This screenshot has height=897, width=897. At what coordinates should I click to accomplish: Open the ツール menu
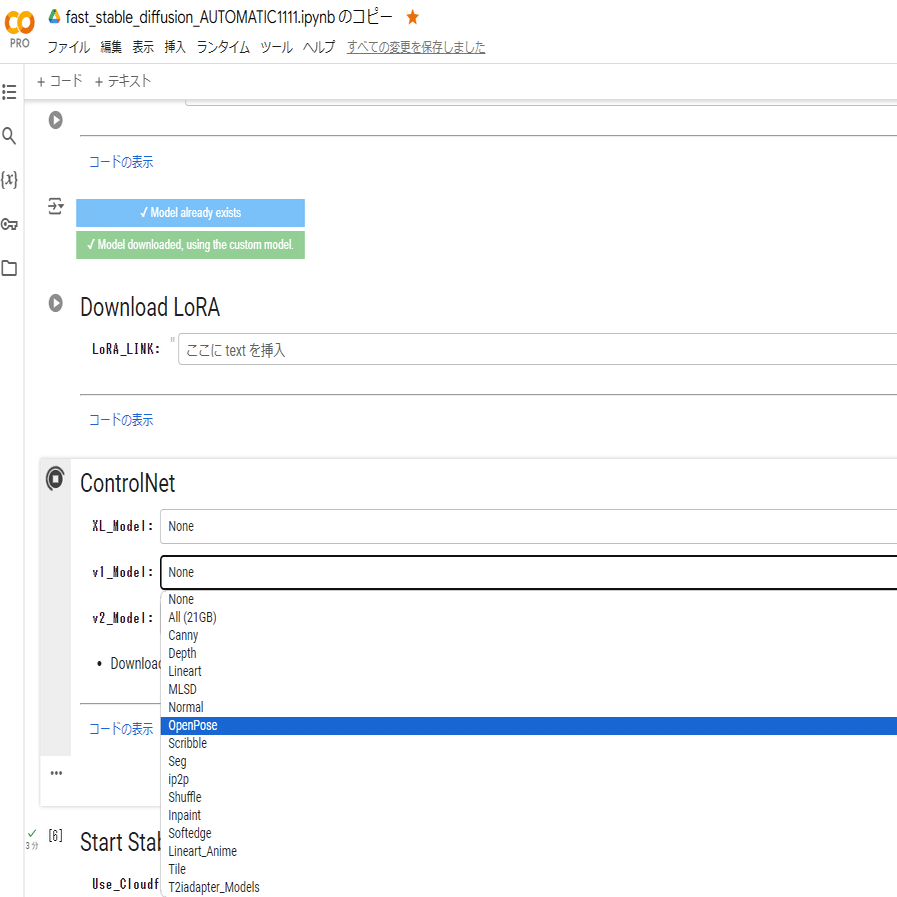(x=276, y=47)
